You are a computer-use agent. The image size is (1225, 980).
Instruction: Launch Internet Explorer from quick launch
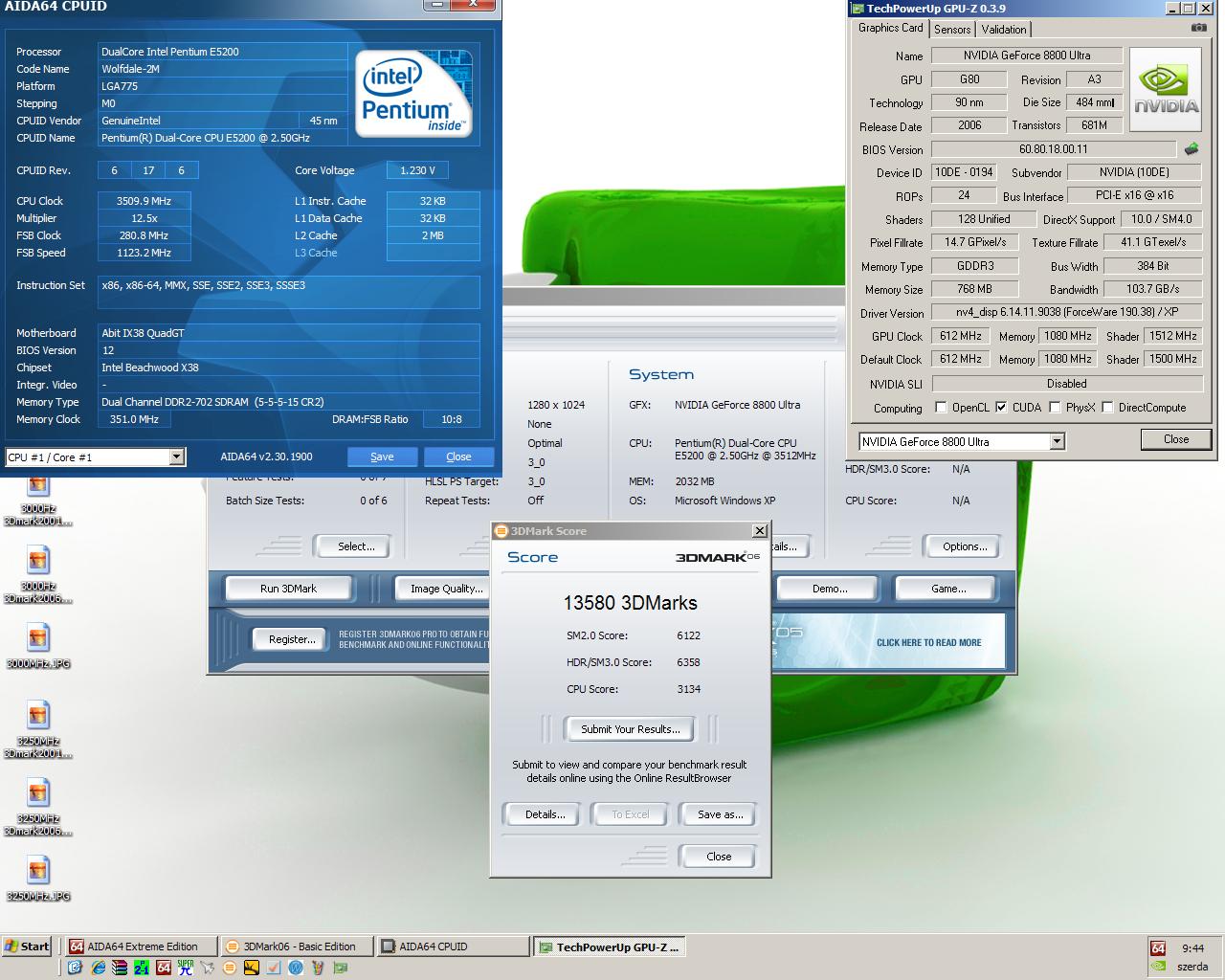[x=99, y=968]
